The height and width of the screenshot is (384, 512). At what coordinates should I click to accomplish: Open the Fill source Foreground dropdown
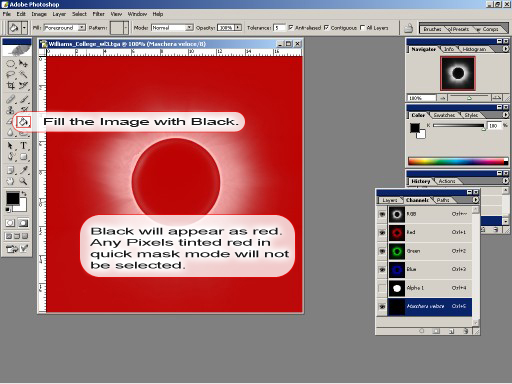tap(82, 28)
